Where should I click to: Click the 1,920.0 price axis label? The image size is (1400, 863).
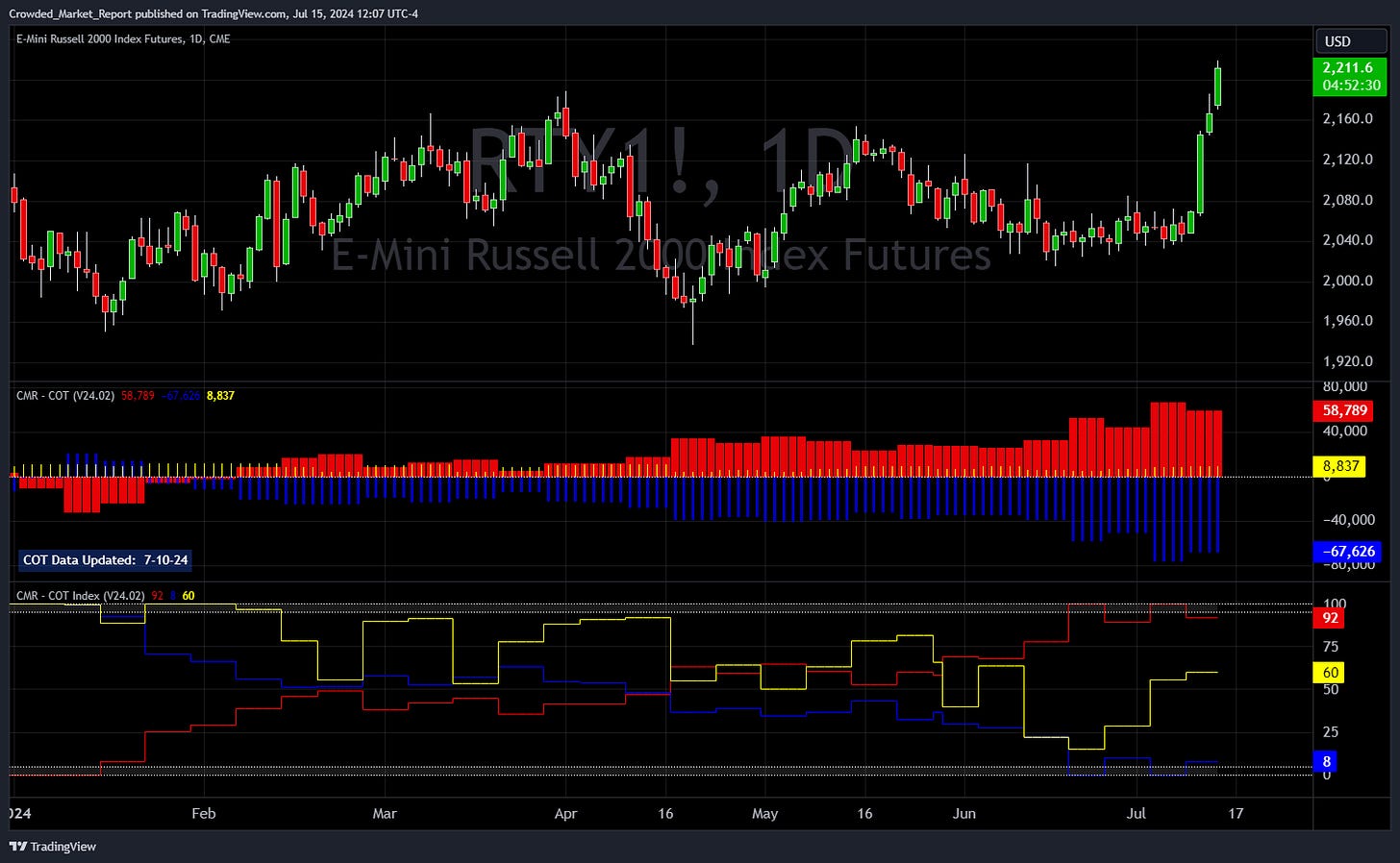click(1348, 361)
